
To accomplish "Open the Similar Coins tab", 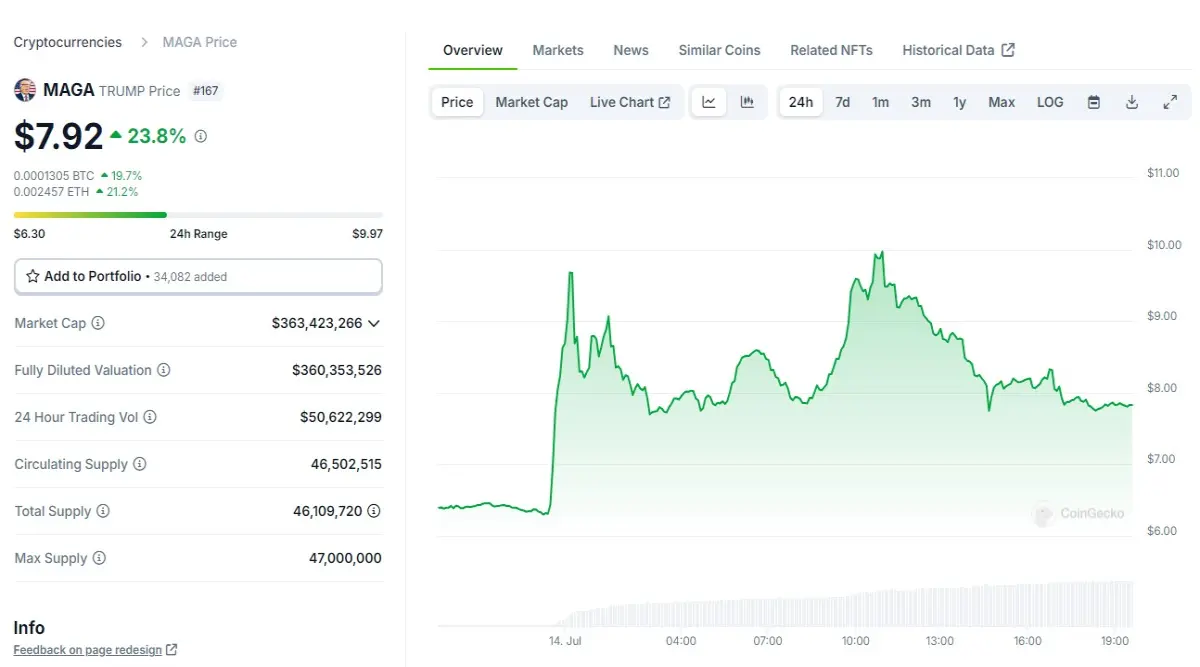I will point(720,50).
